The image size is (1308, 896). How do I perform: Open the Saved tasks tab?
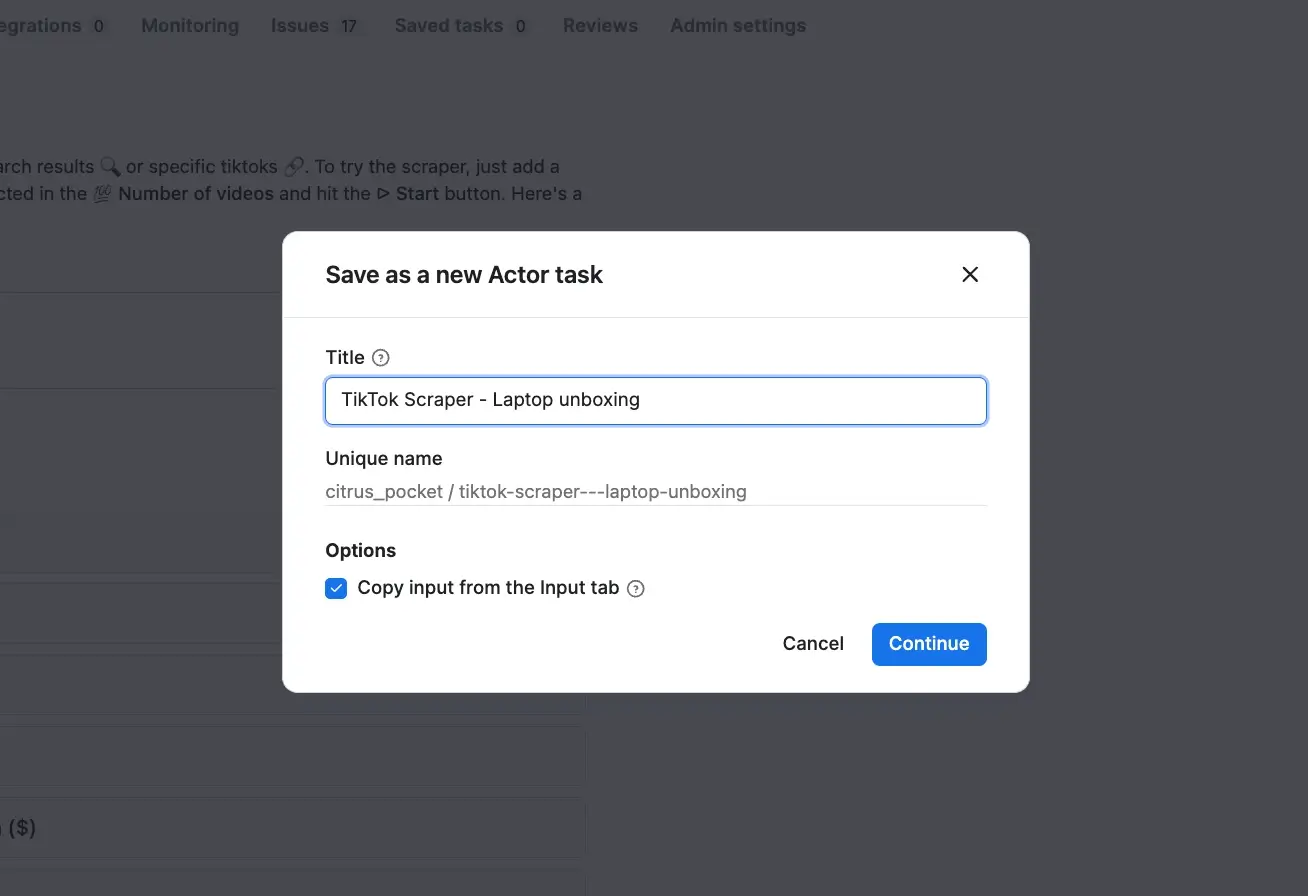(x=447, y=26)
